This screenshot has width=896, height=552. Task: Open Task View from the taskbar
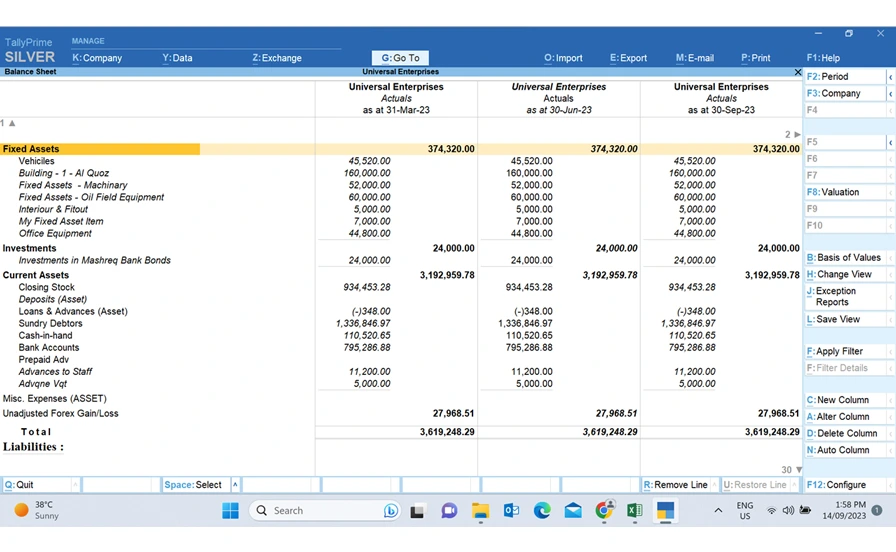417,511
